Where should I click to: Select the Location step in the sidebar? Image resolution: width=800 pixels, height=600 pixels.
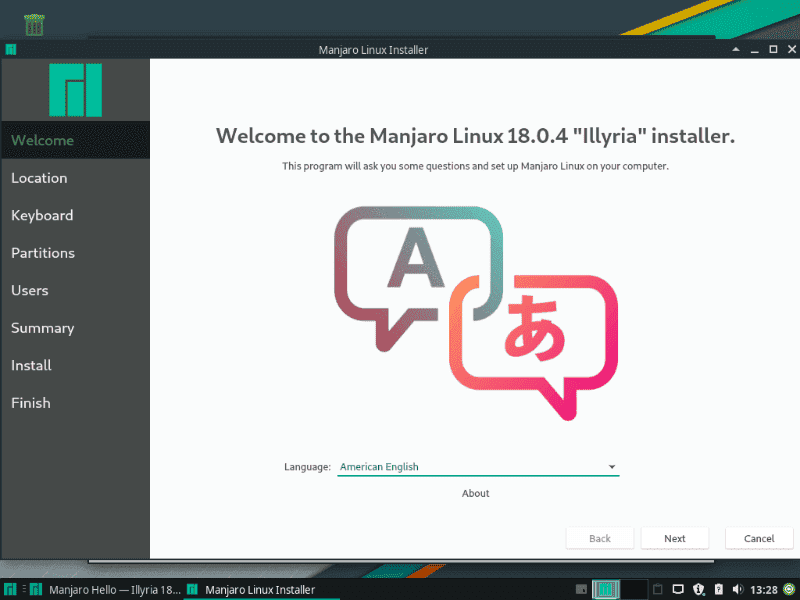pyautogui.click(x=39, y=178)
